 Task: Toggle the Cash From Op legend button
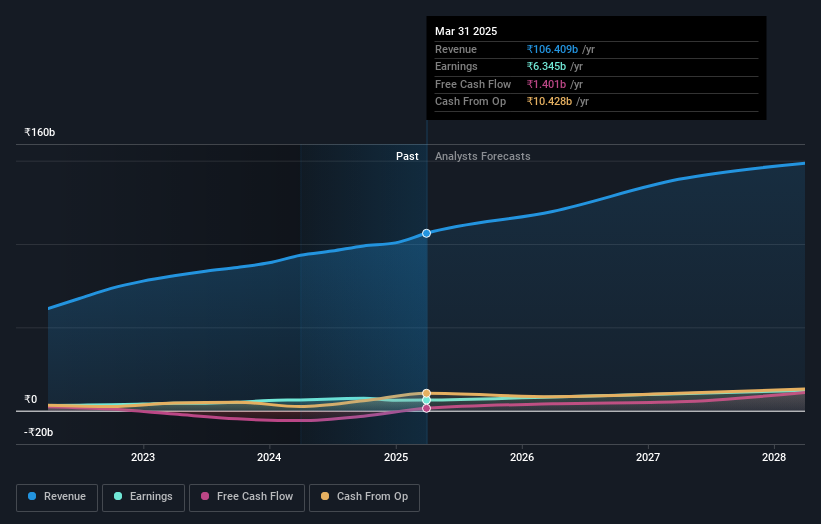pyautogui.click(x=364, y=497)
